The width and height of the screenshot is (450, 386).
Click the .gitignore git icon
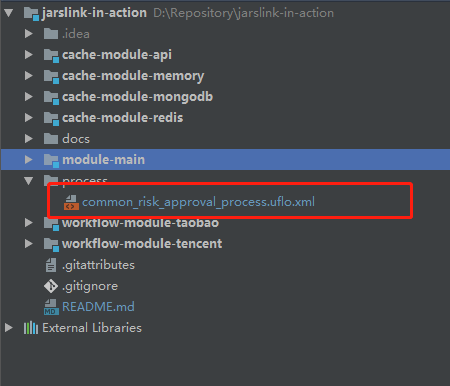pyautogui.click(x=51, y=286)
